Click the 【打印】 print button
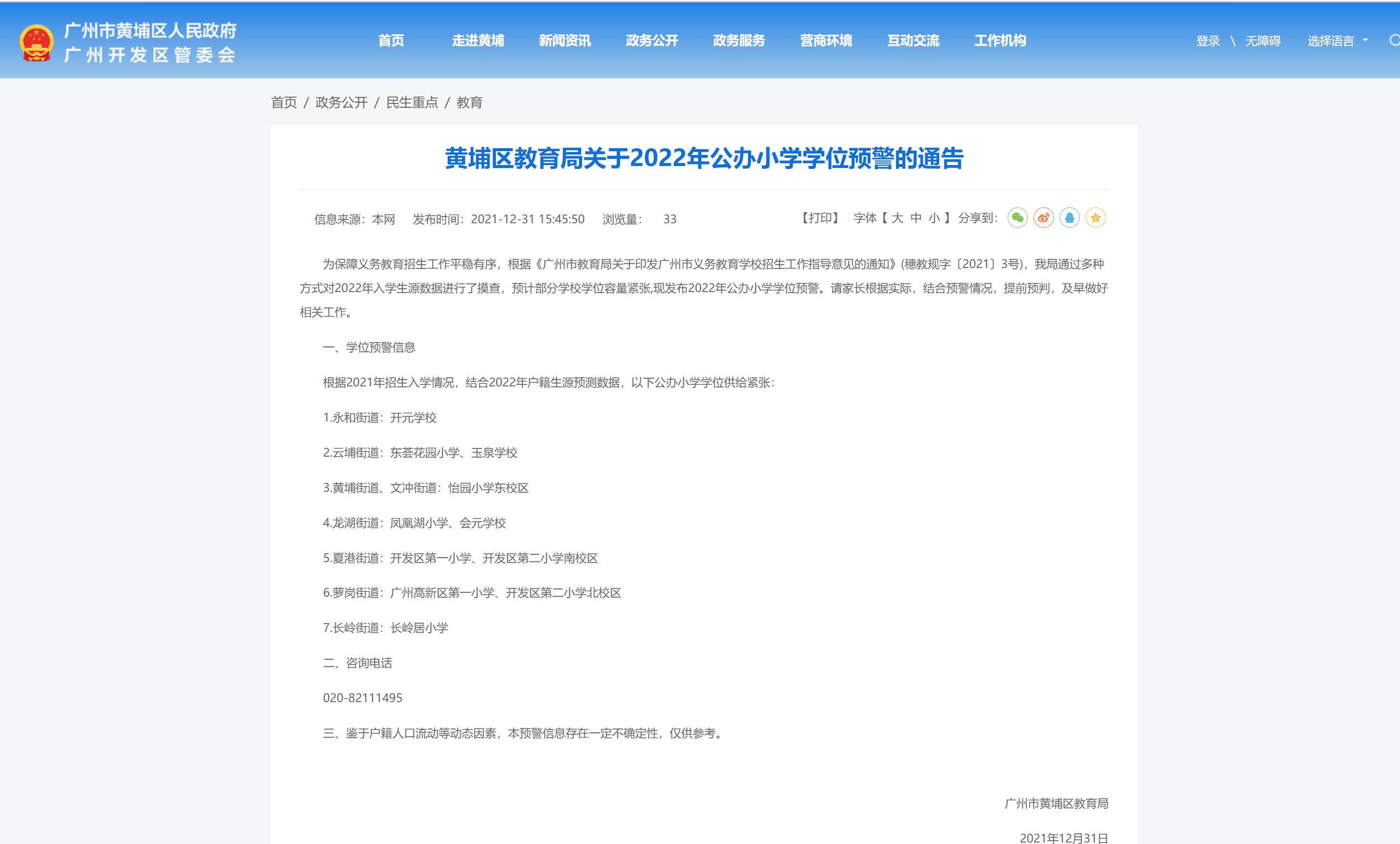The height and width of the screenshot is (844, 1400). click(820, 218)
